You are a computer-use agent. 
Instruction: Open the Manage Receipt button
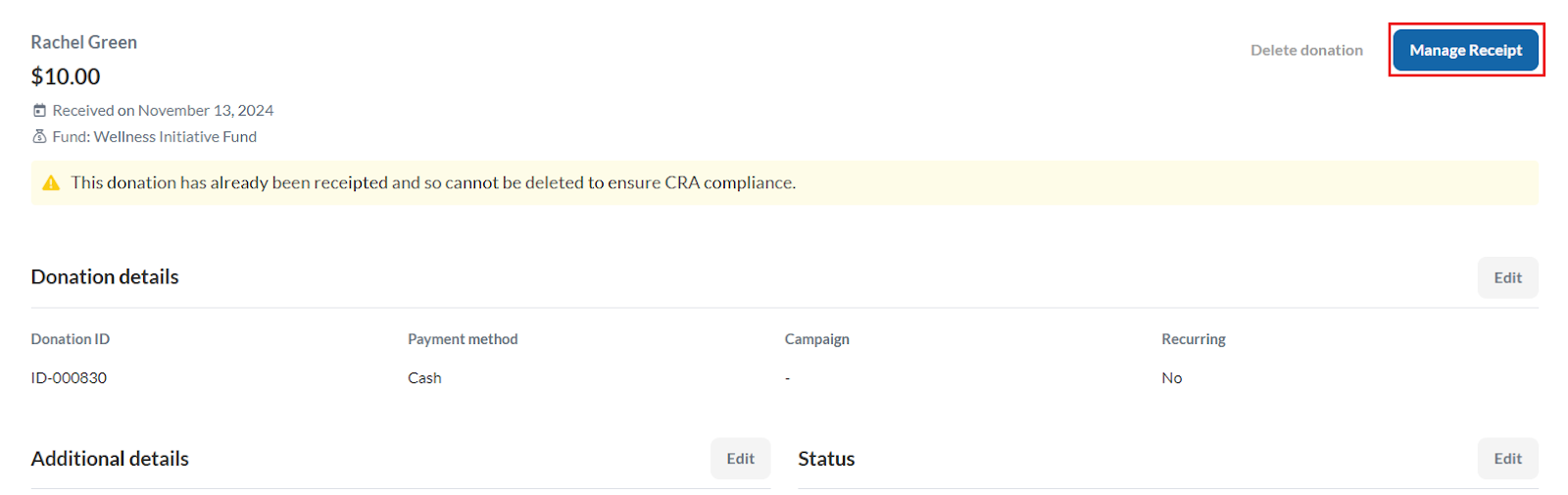coord(1465,50)
